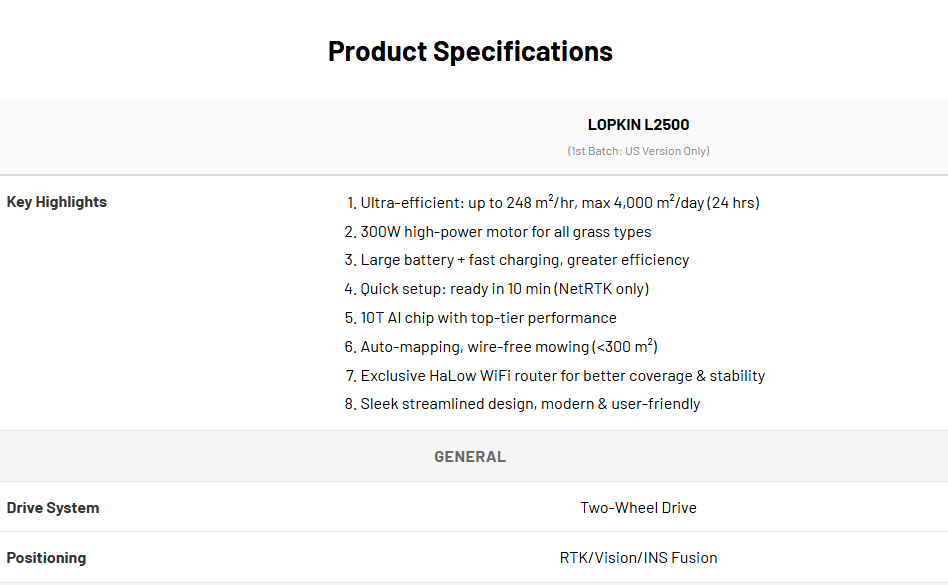This screenshot has height=585, width=948.
Task: Click the sleek streamlined design highlight
Action: coord(530,404)
